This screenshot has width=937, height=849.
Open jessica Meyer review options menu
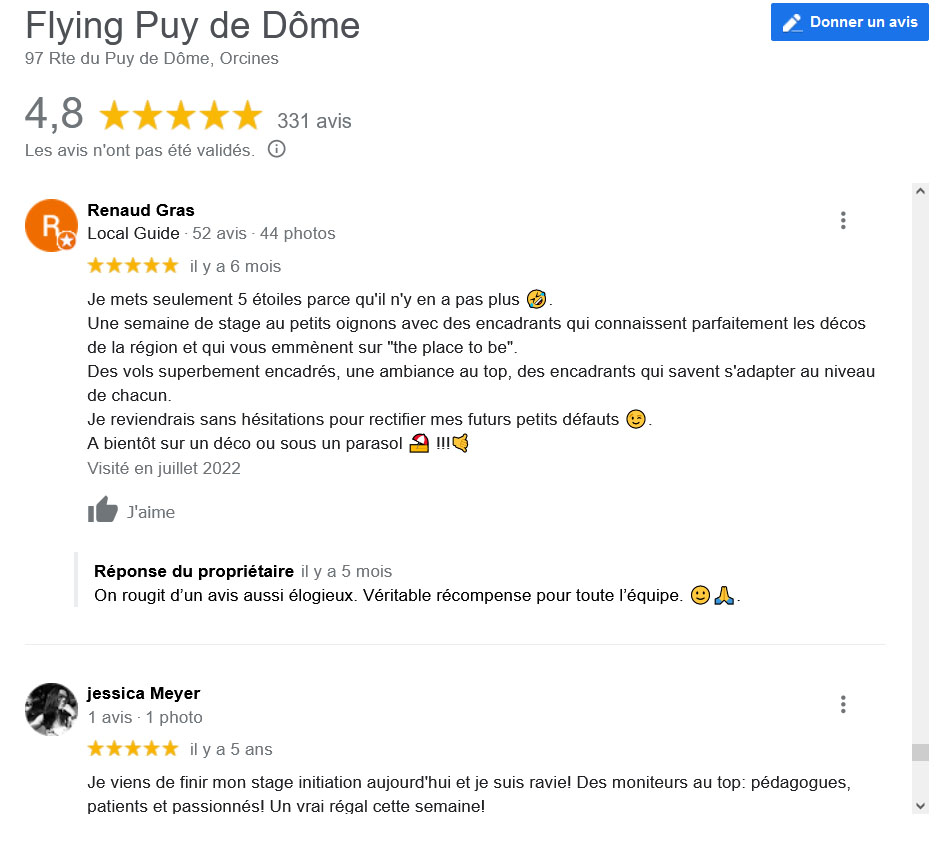tap(843, 704)
